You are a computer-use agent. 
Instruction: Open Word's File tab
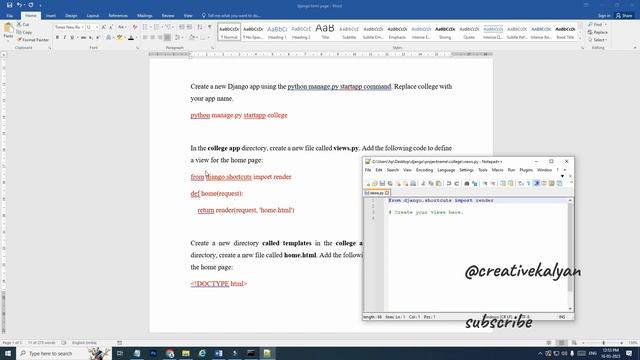pyautogui.click(x=9, y=16)
